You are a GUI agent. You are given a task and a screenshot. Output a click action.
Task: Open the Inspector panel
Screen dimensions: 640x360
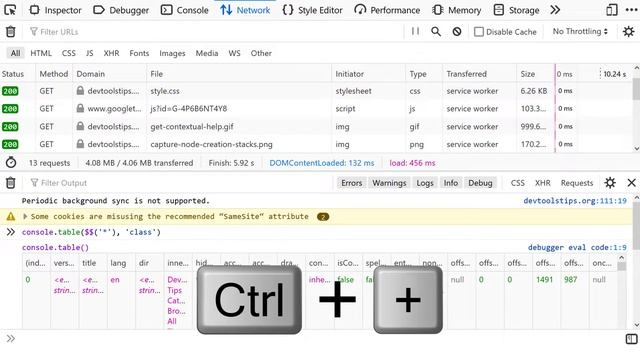click(x=56, y=10)
